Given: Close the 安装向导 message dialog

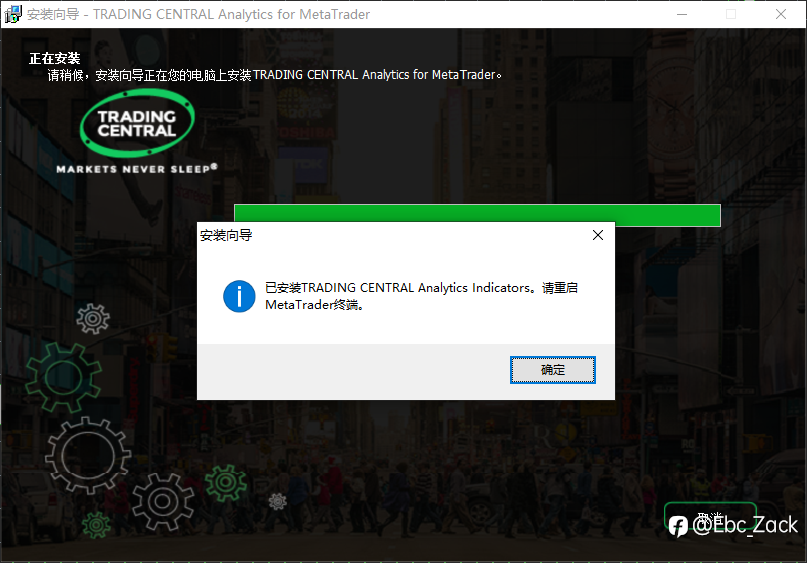Looking at the screenshot, I should click(598, 235).
